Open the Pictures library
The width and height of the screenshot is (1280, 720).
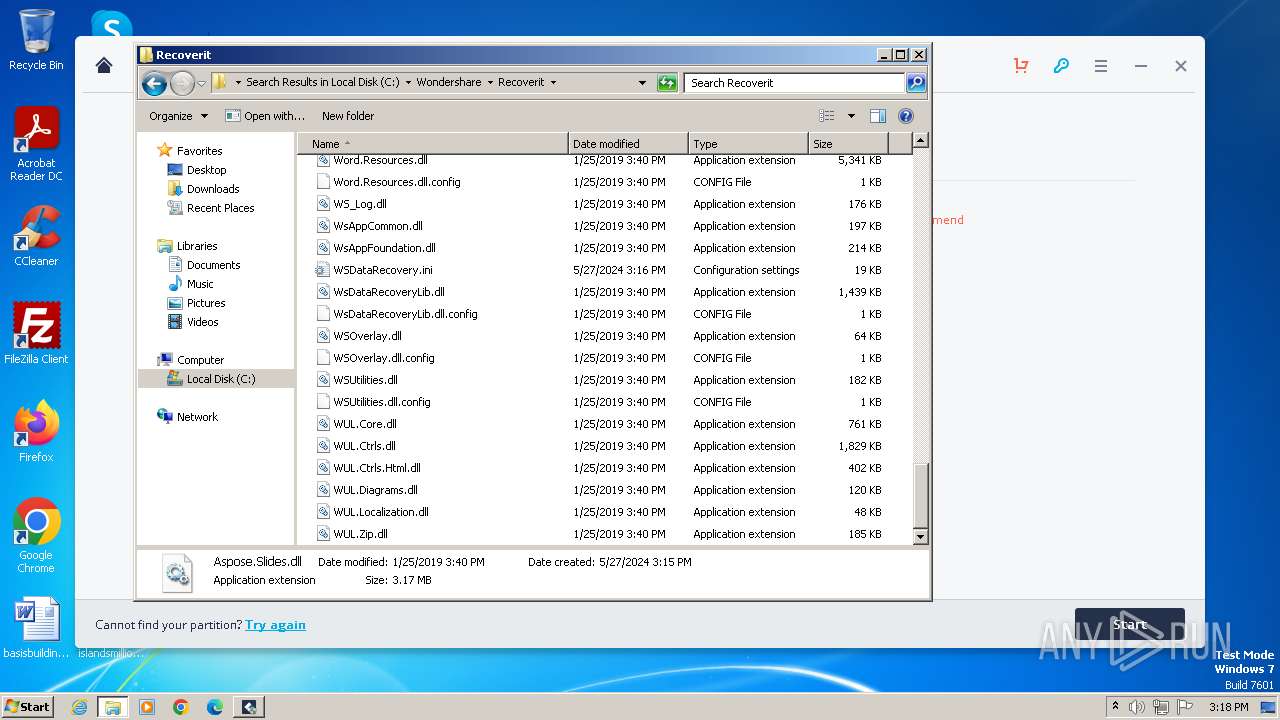click(x=206, y=303)
